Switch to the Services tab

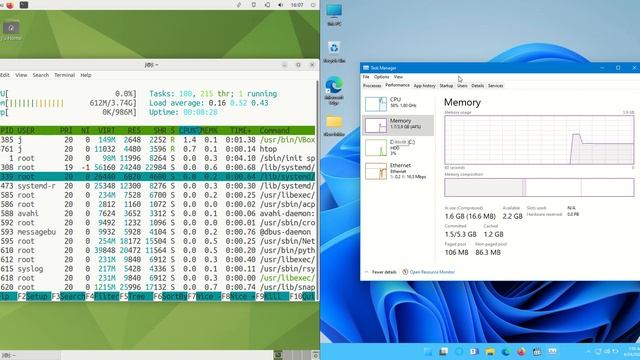(x=496, y=86)
